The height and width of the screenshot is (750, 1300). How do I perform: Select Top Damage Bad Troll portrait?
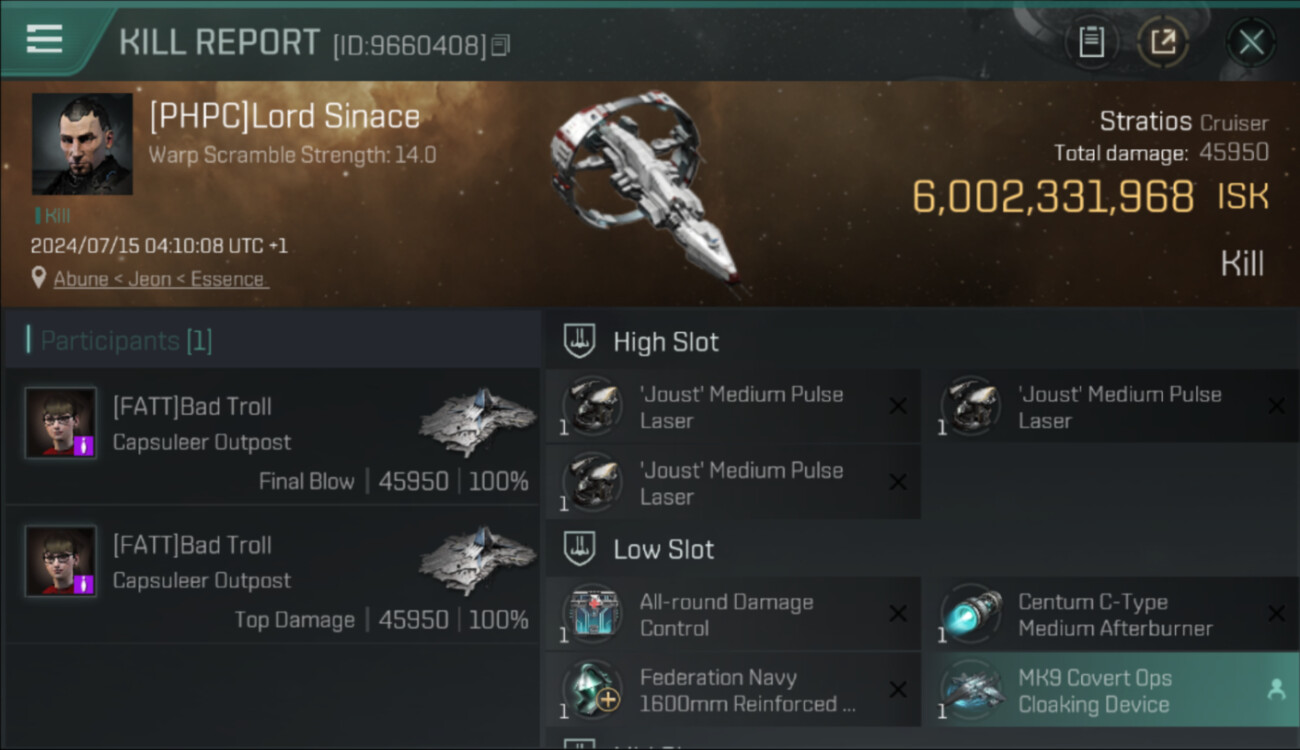click(61, 561)
